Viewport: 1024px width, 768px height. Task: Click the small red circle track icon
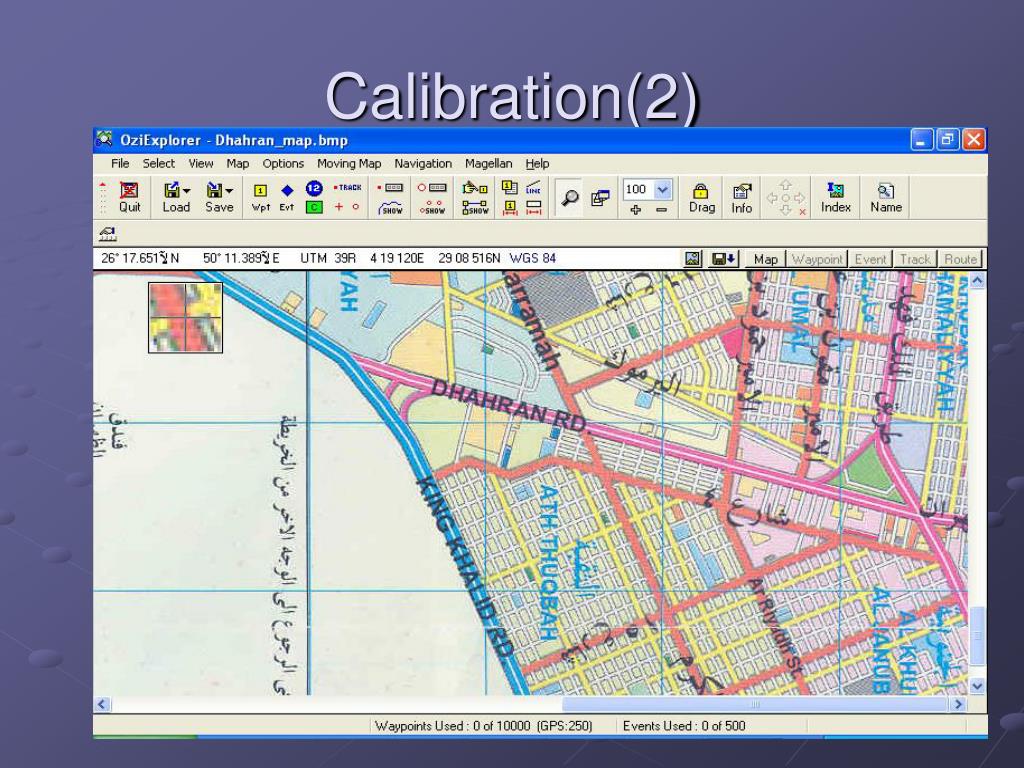click(x=356, y=206)
